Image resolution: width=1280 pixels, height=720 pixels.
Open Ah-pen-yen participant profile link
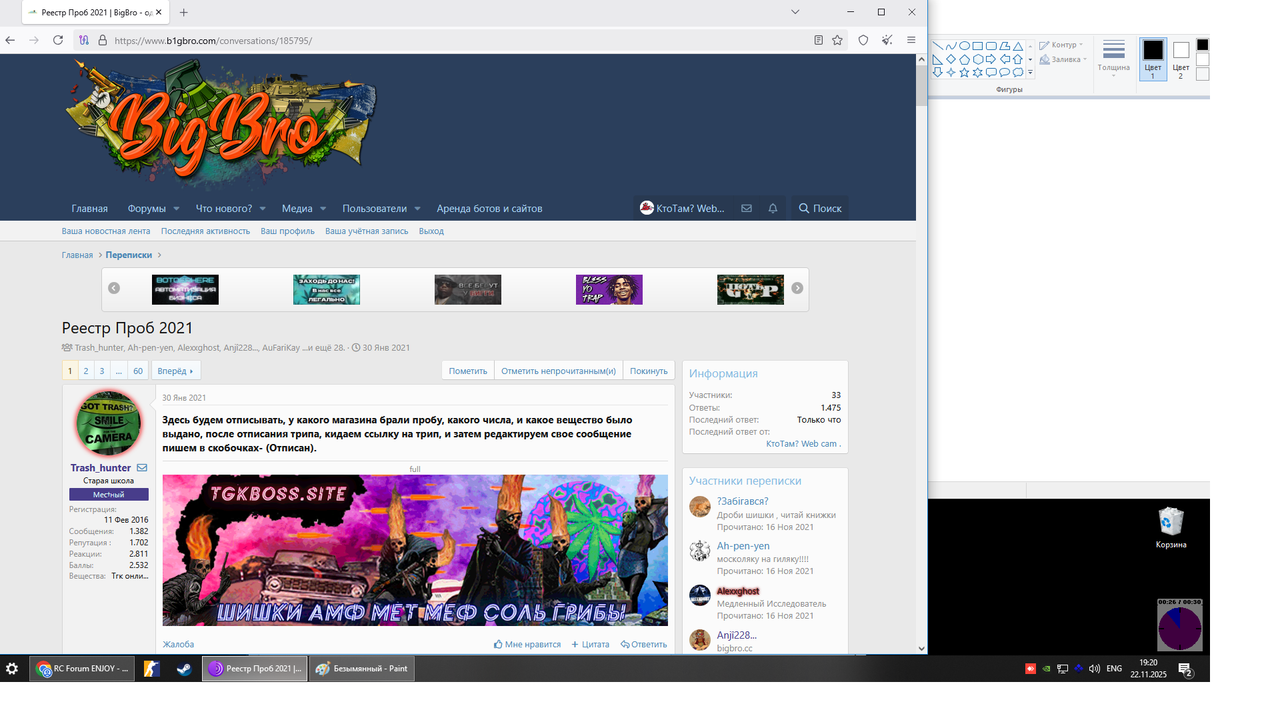point(743,546)
